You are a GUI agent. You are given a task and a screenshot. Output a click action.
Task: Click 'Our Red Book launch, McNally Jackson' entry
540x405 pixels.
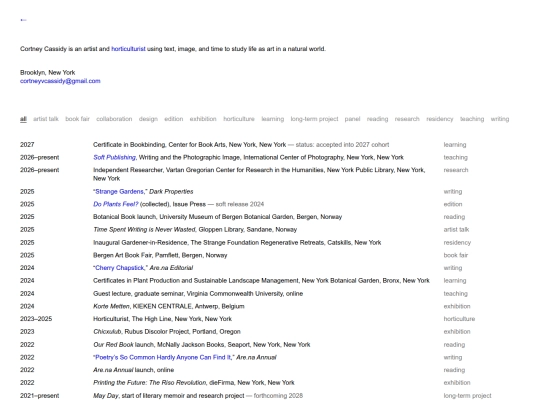pyautogui.click(x=201, y=345)
